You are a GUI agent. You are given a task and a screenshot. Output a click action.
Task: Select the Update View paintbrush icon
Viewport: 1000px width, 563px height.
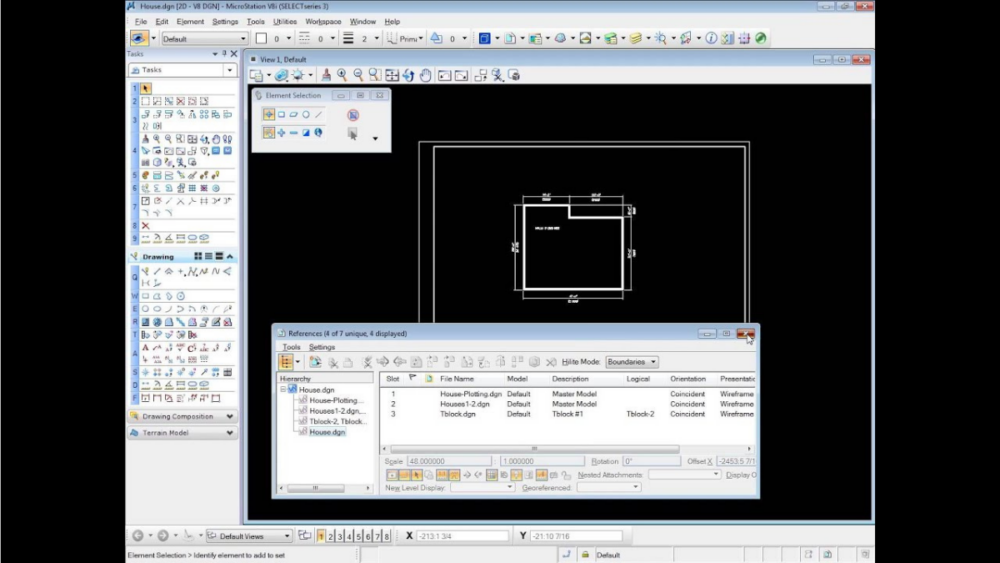(326, 75)
